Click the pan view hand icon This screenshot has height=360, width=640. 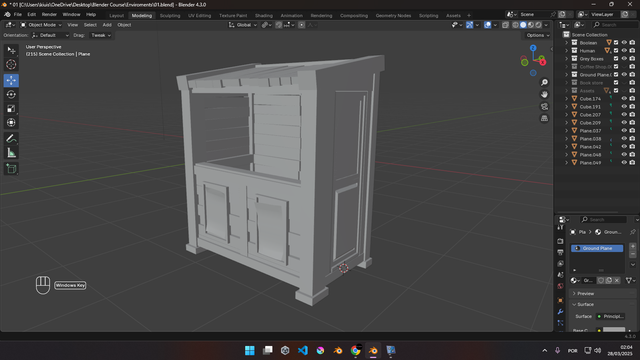point(544,94)
